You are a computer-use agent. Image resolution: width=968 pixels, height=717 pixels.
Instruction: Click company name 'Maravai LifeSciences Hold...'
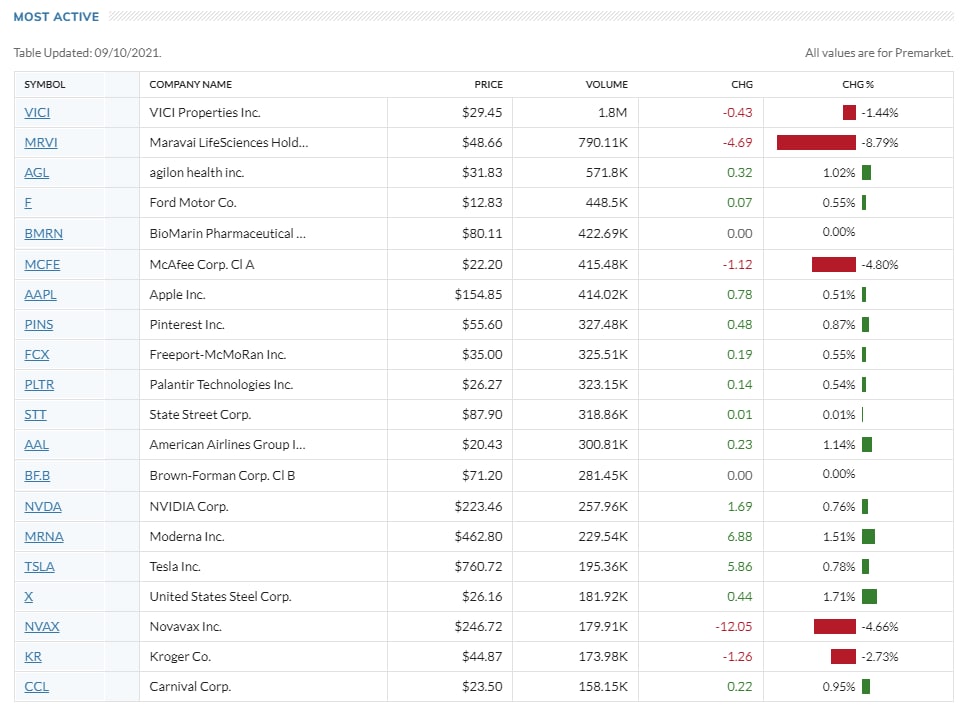coord(228,143)
